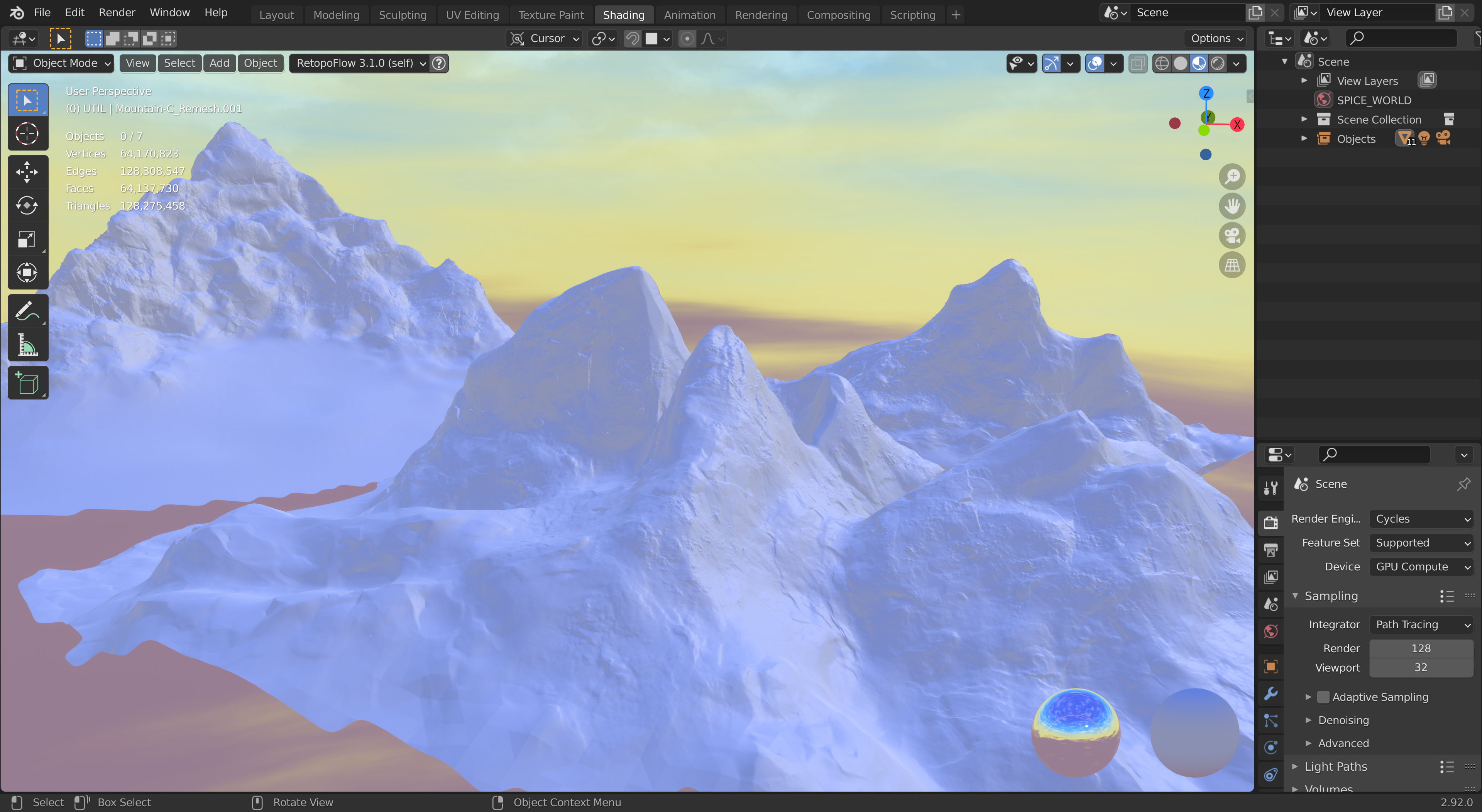Click the 3D Cursor tool
The image size is (1482, 812).
click(x=27, y=134)
